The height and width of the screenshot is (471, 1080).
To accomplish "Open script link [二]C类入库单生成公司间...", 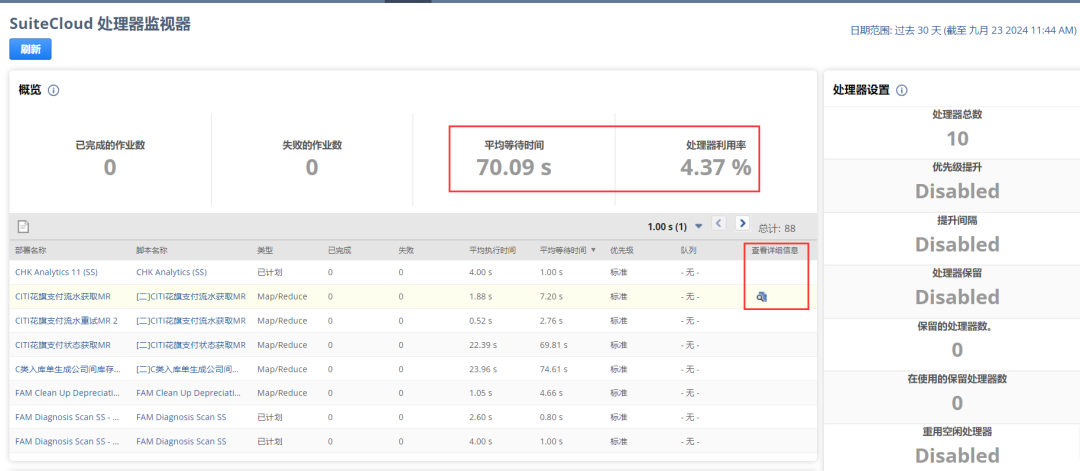I will pos(187,369).
